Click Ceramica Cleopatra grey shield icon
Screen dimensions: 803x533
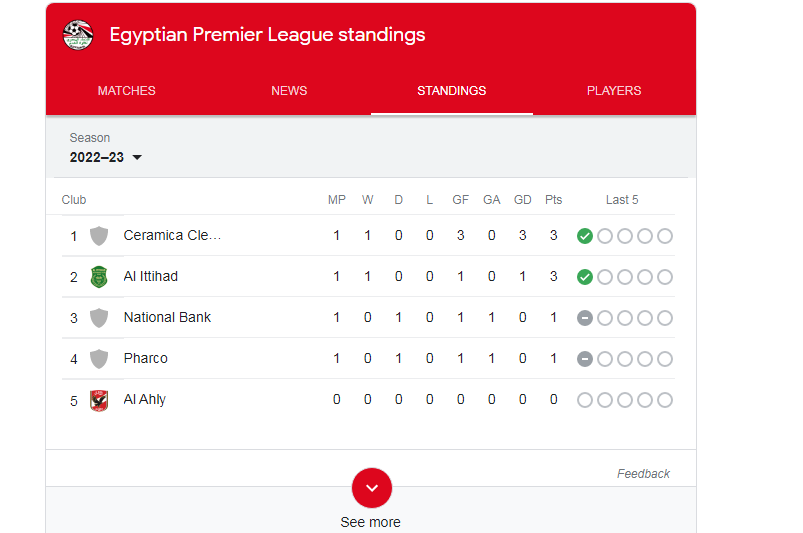(99, 236)
